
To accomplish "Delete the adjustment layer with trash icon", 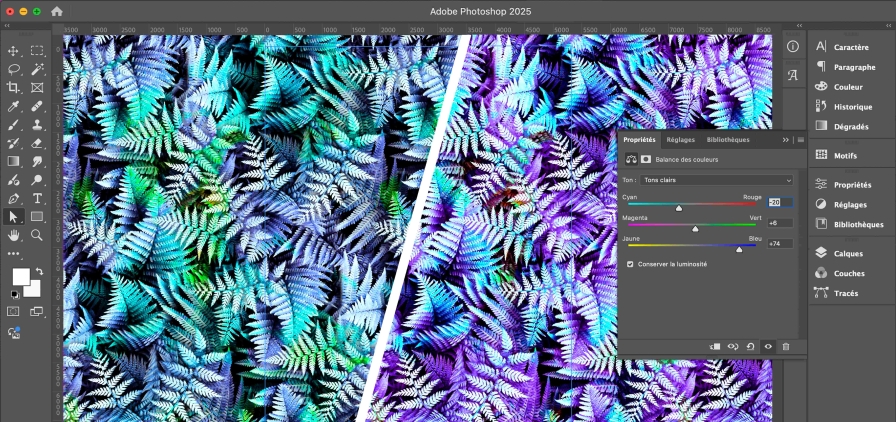I will (x=786, y=347).
